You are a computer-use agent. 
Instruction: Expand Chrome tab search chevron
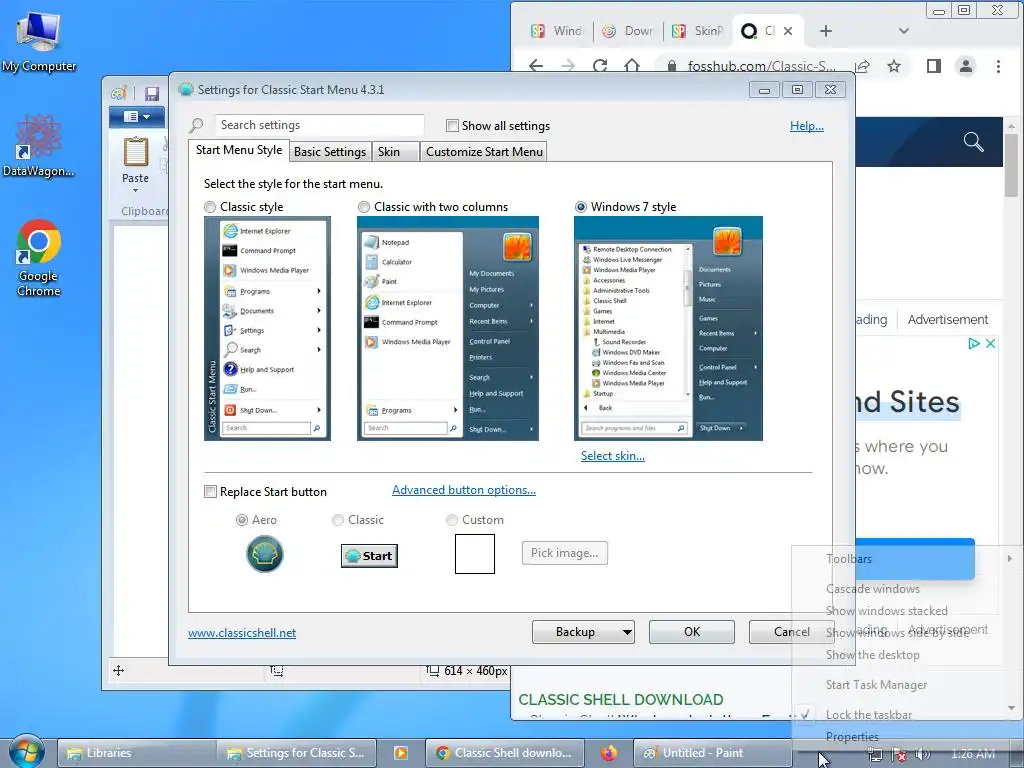coord(904,31)
